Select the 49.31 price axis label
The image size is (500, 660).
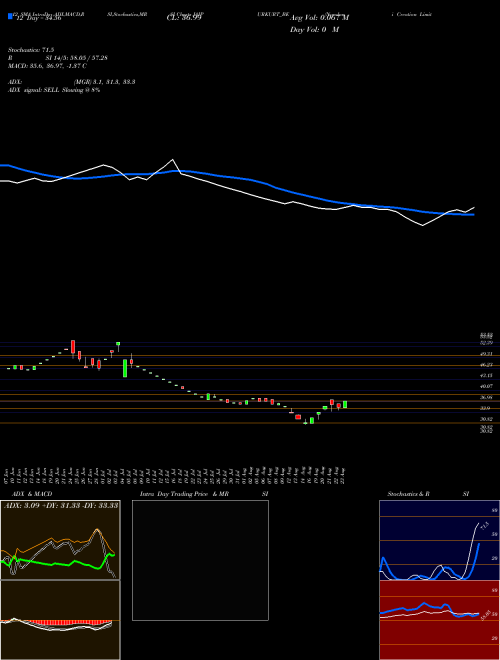(487, 354)
